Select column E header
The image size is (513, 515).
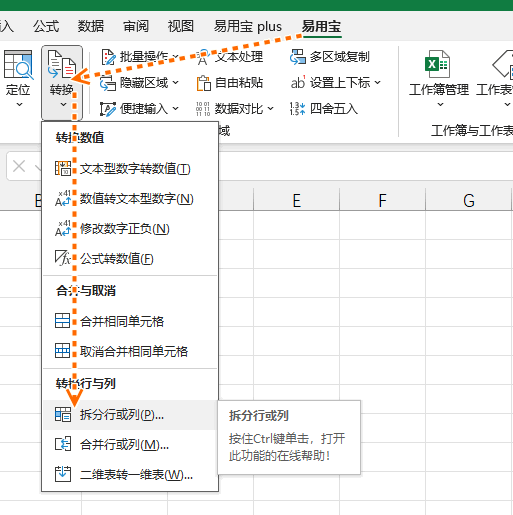click(x=296, y=200)
